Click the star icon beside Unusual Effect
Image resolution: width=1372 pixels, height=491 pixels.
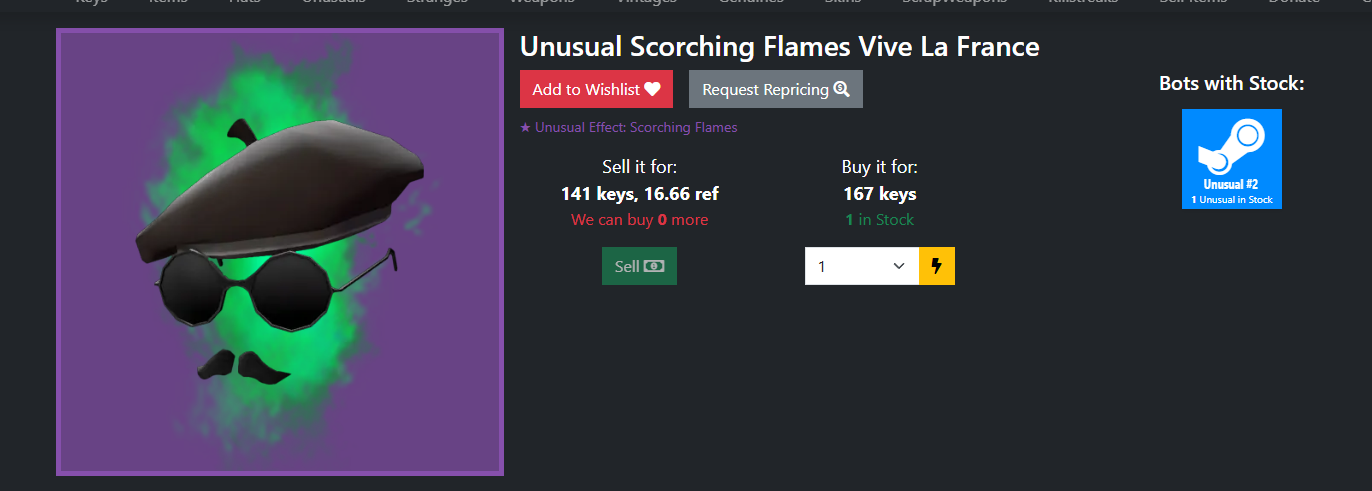(525, 128)
